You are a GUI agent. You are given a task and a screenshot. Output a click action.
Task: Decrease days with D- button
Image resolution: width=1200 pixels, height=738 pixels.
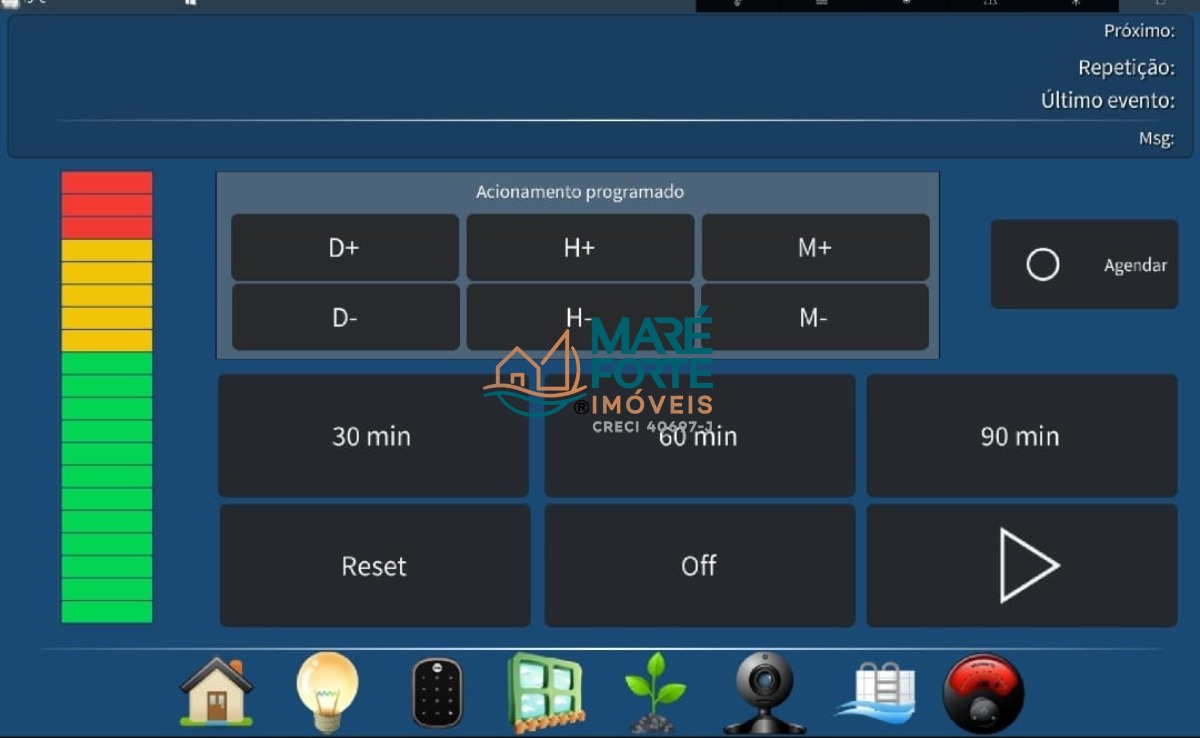pyautogui.click(x=345, y=318)
